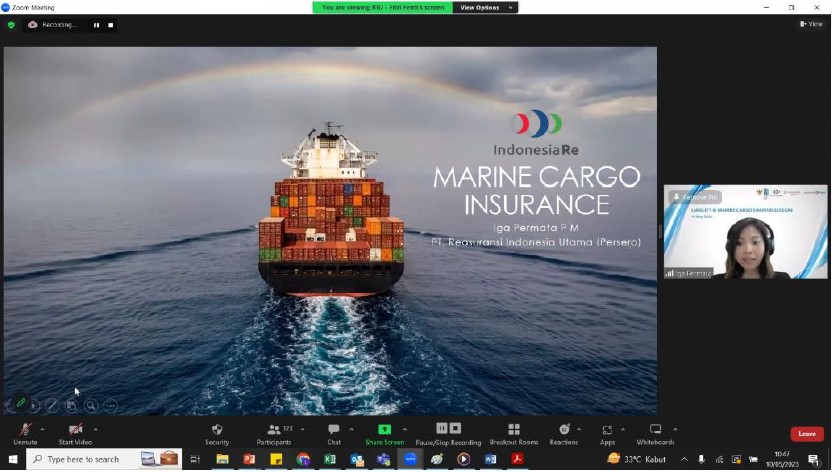The image size is (832, 472).
Task: Open the Security shield menu
Action: click(x=217, y=434)
